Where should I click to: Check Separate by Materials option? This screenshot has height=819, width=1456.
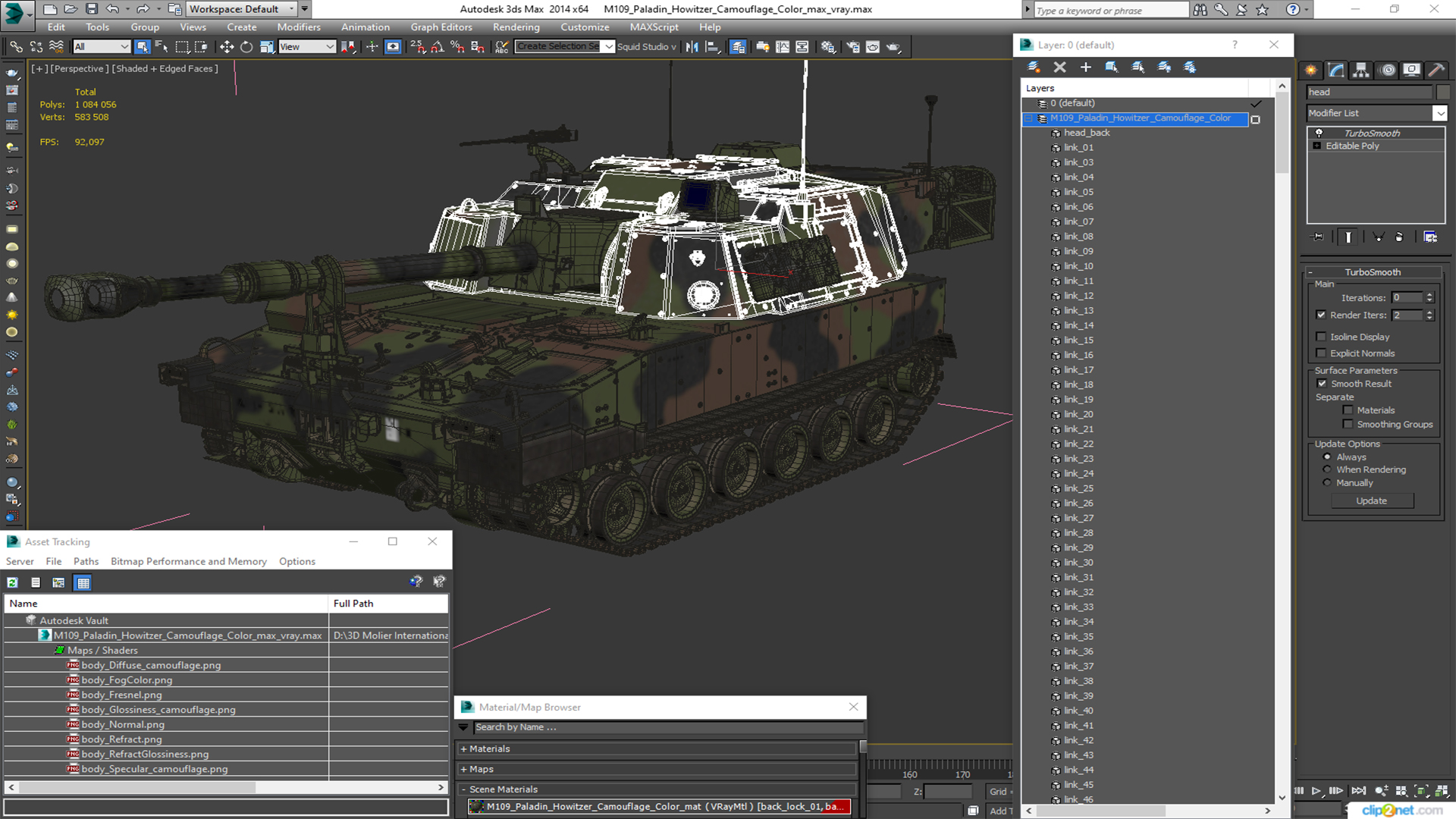[x=1348, y=410]
